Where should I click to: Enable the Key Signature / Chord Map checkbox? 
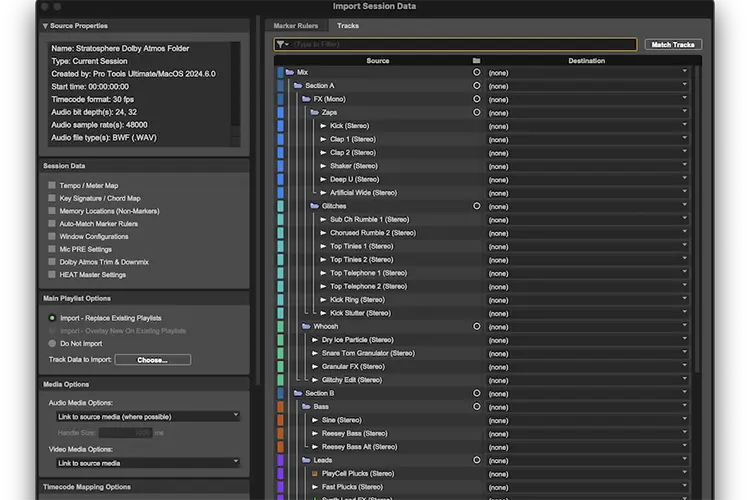52,198
